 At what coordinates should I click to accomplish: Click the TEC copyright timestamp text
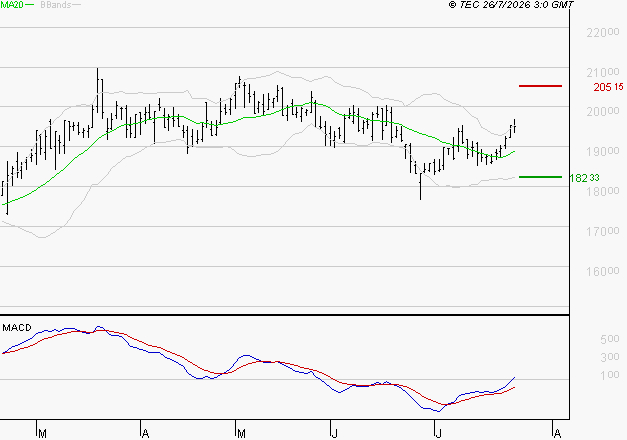[x=511, y=5]
